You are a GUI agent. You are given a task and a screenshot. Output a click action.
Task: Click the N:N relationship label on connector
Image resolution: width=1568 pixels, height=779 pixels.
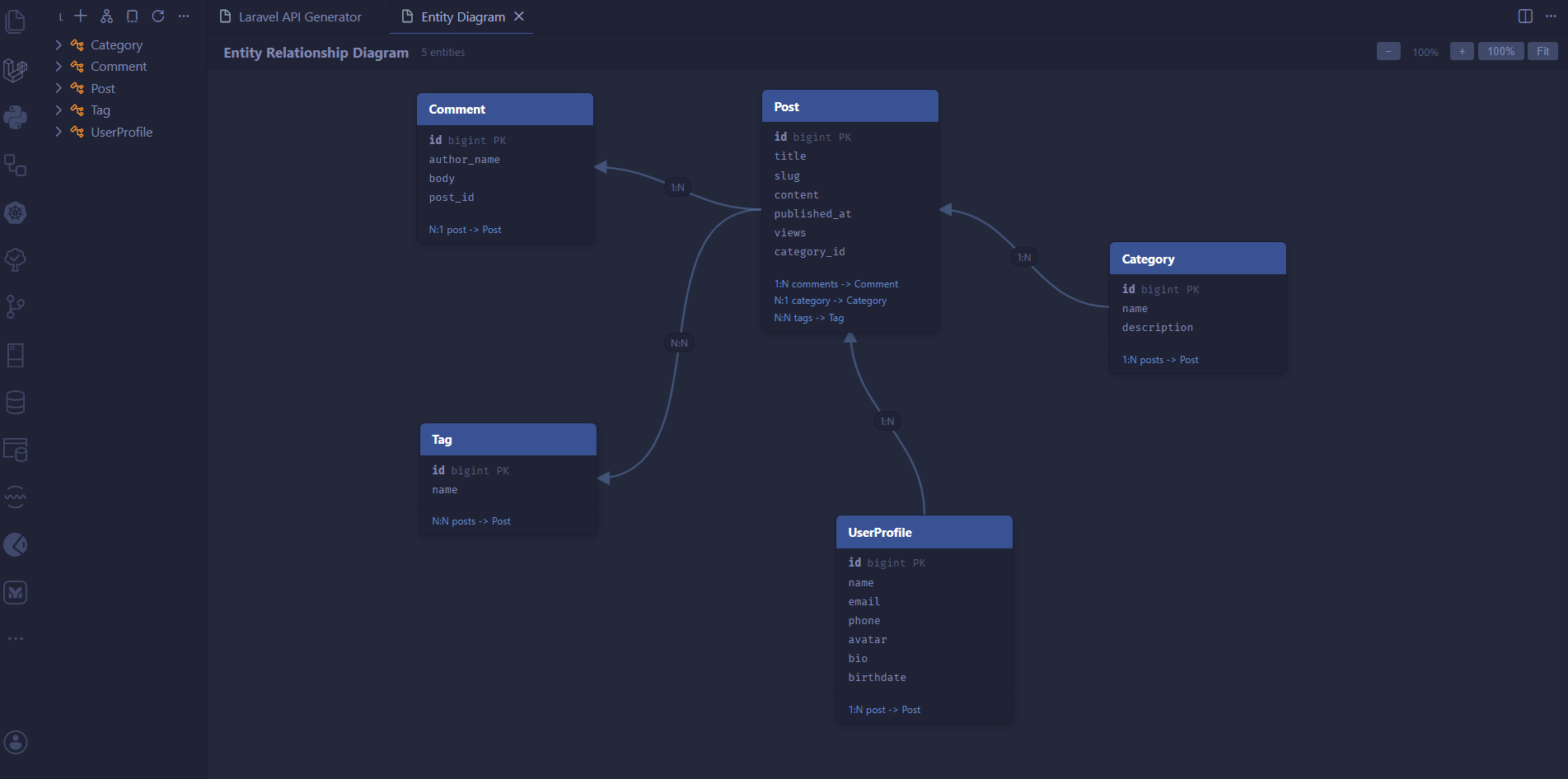(679, 343)
